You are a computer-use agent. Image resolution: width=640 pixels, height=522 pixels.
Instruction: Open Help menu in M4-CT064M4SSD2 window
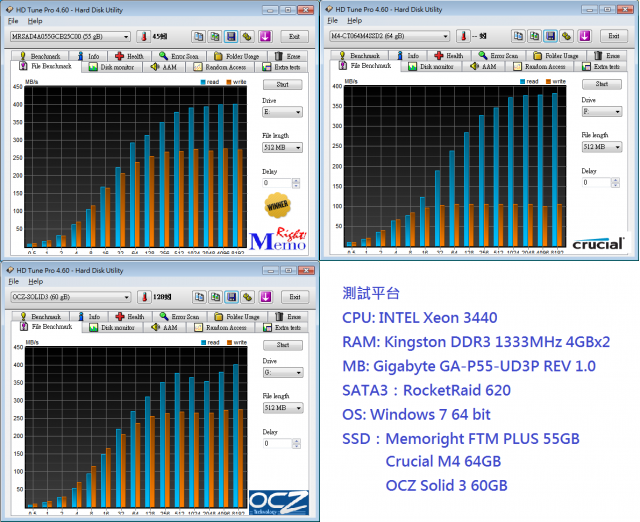tap(354, 20)
